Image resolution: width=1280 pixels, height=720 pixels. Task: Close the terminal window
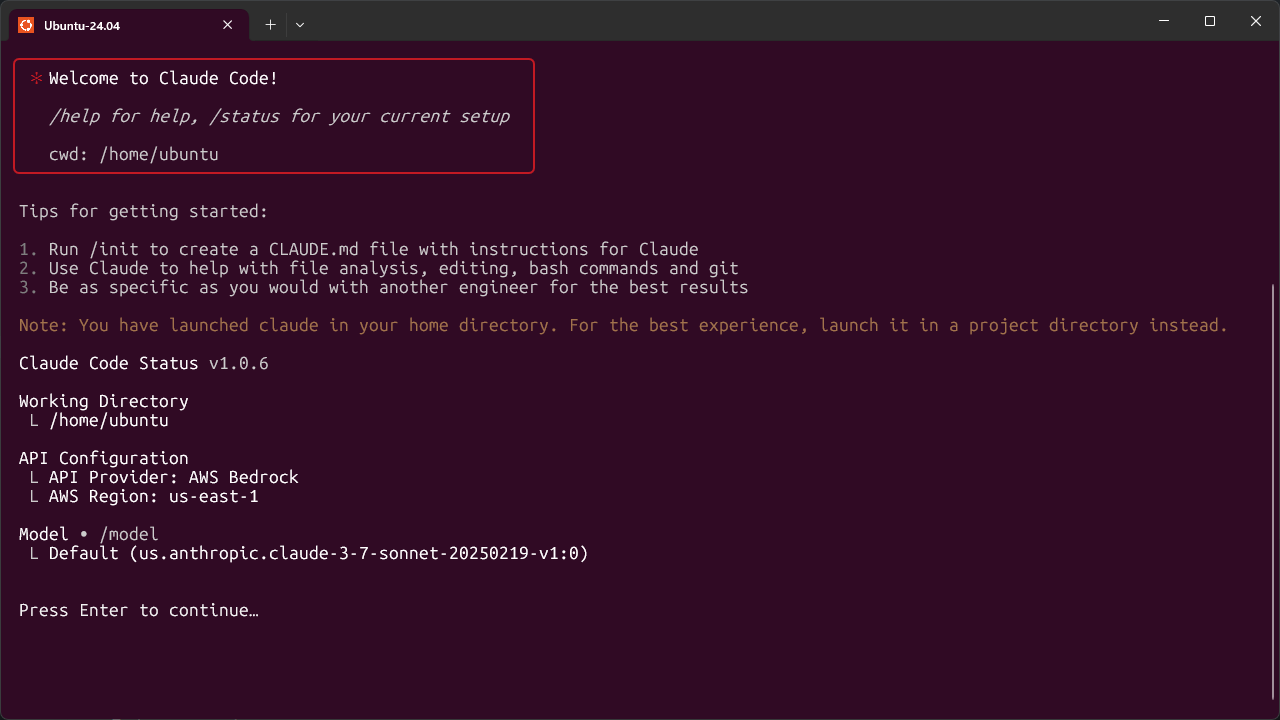1256,21
